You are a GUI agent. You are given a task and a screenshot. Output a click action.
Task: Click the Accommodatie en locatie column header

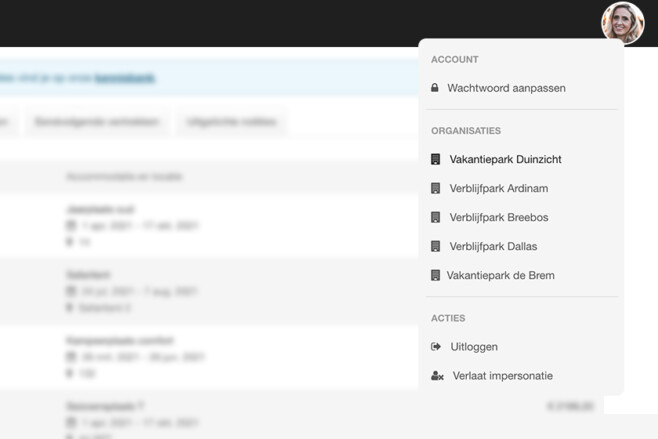pyautogui.click(x=124, y=177)
